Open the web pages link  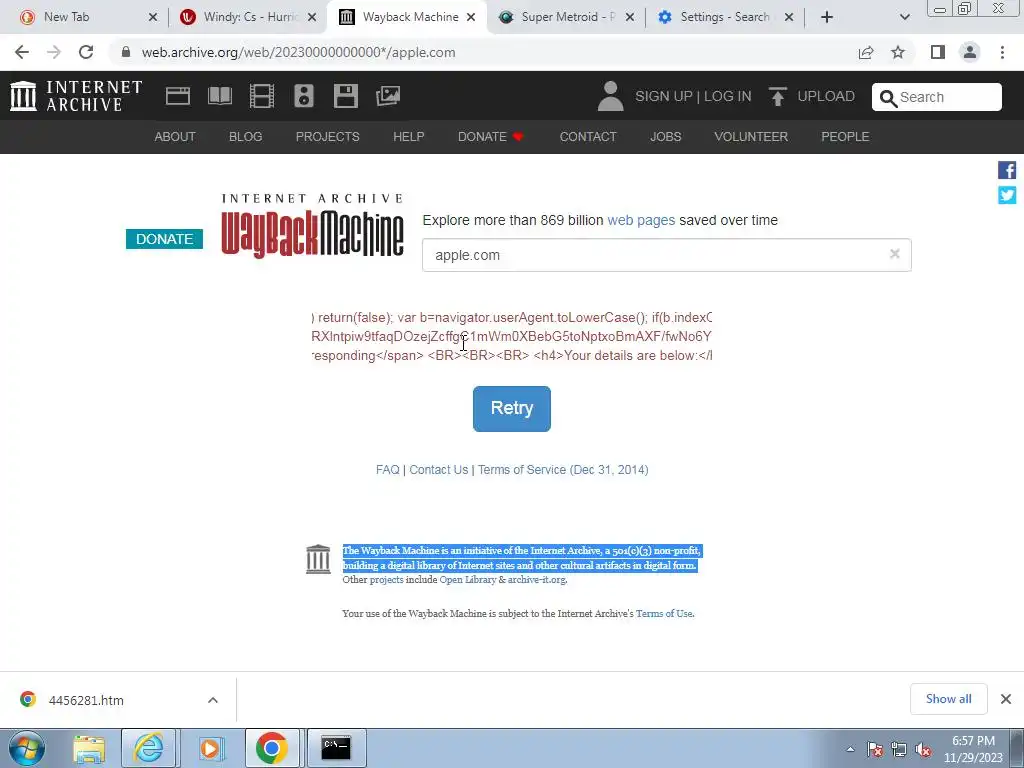[x=641, y=220]
